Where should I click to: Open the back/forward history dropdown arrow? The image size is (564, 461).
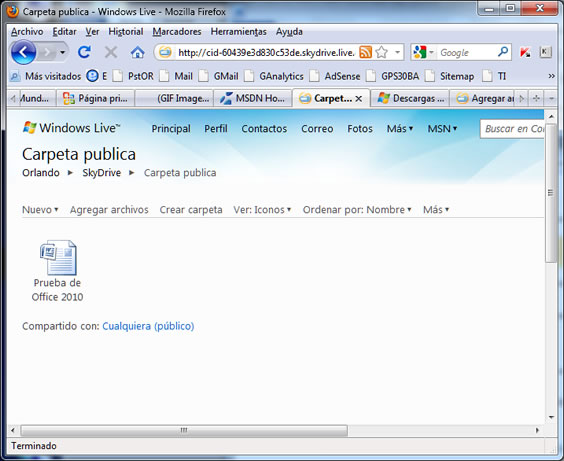(x=63, y=53)
